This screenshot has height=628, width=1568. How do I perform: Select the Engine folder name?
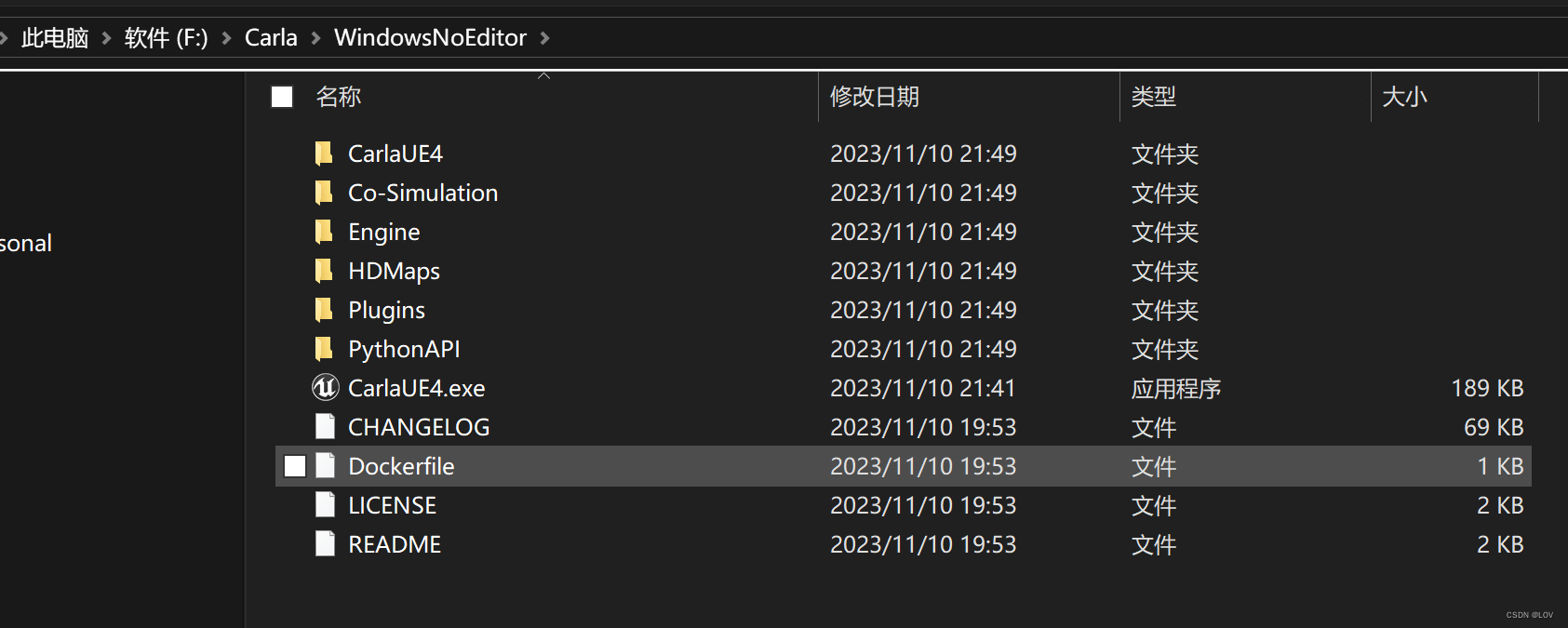[x=384, y=232]
